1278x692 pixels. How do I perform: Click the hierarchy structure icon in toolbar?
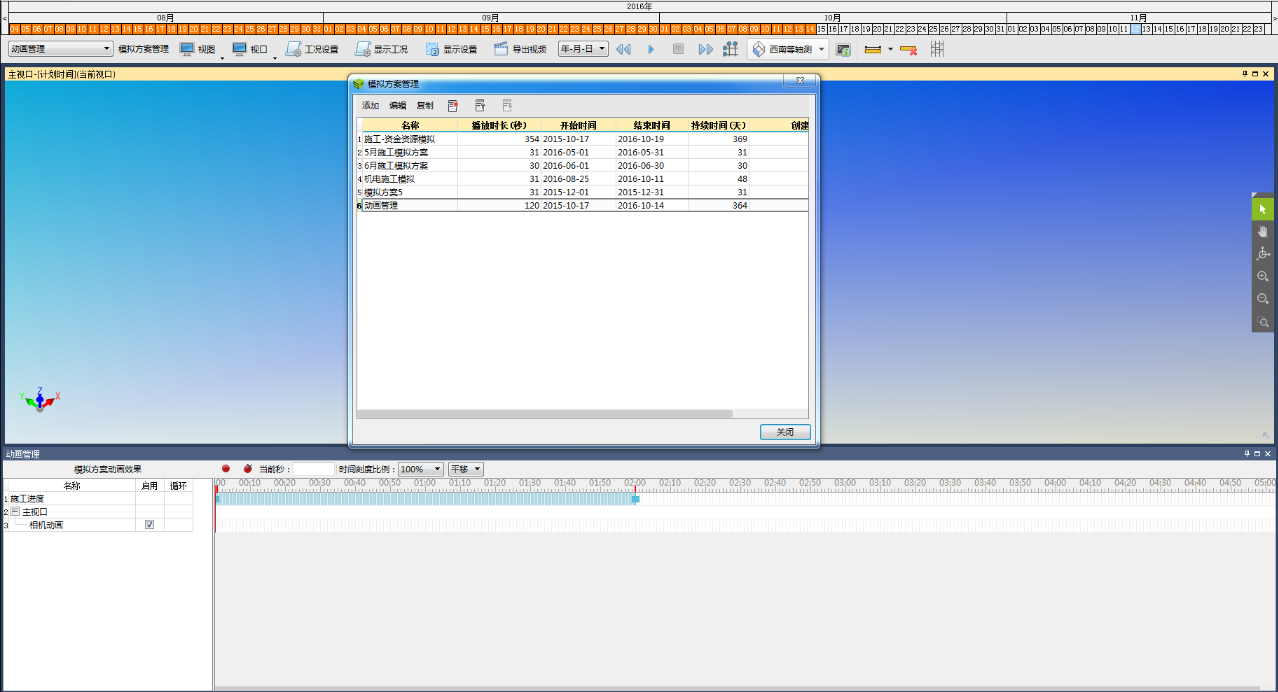coord(731,49)
